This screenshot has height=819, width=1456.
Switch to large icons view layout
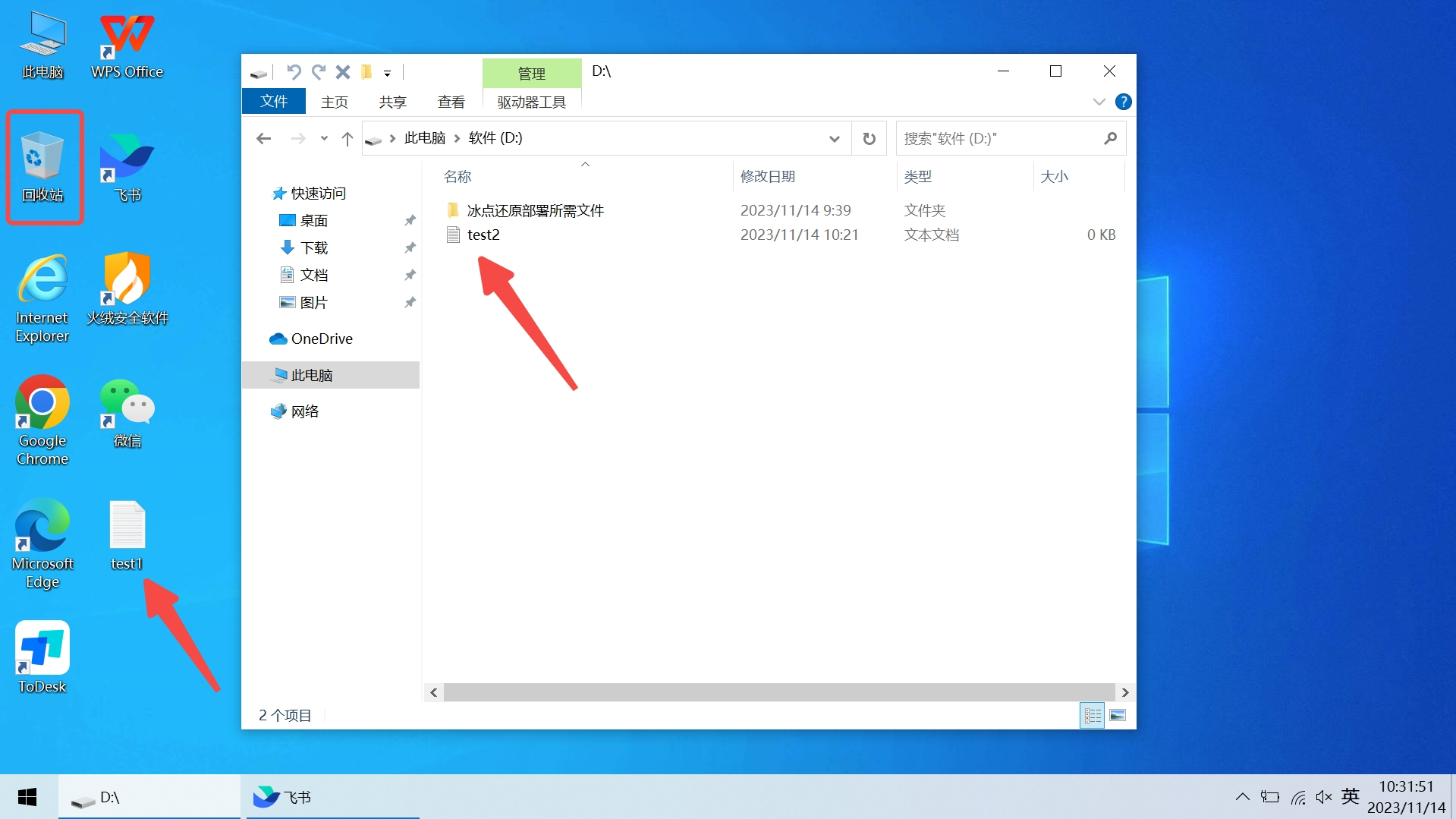(x=1118, y=715)
